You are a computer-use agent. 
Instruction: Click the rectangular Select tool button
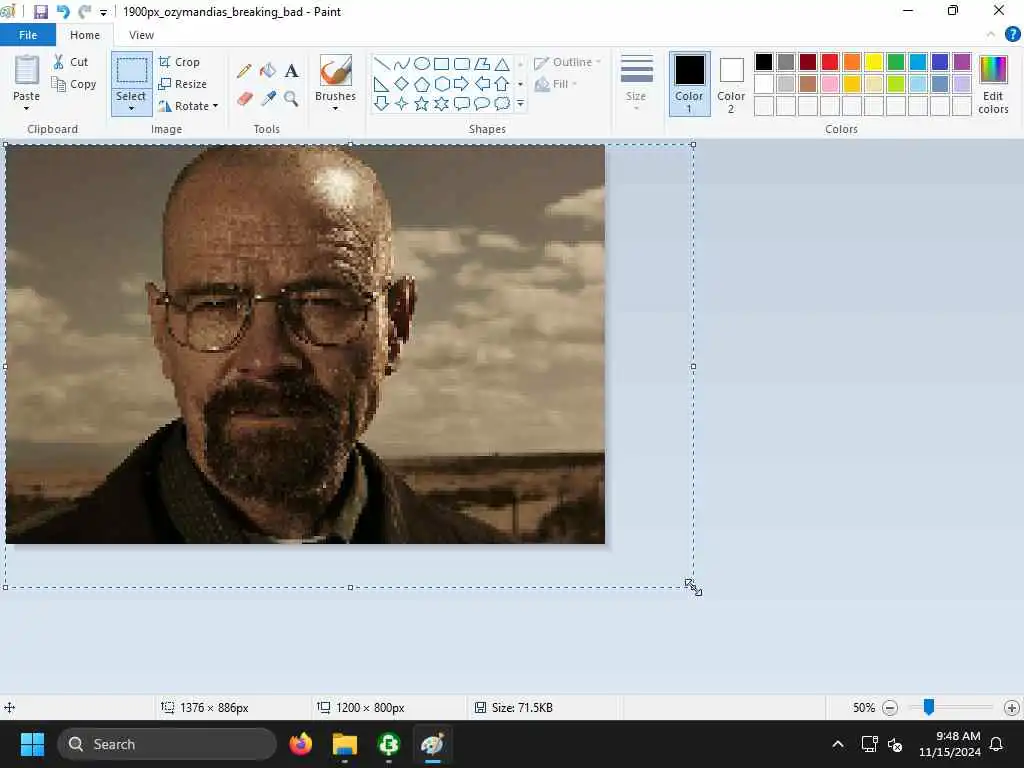[131, 71]
